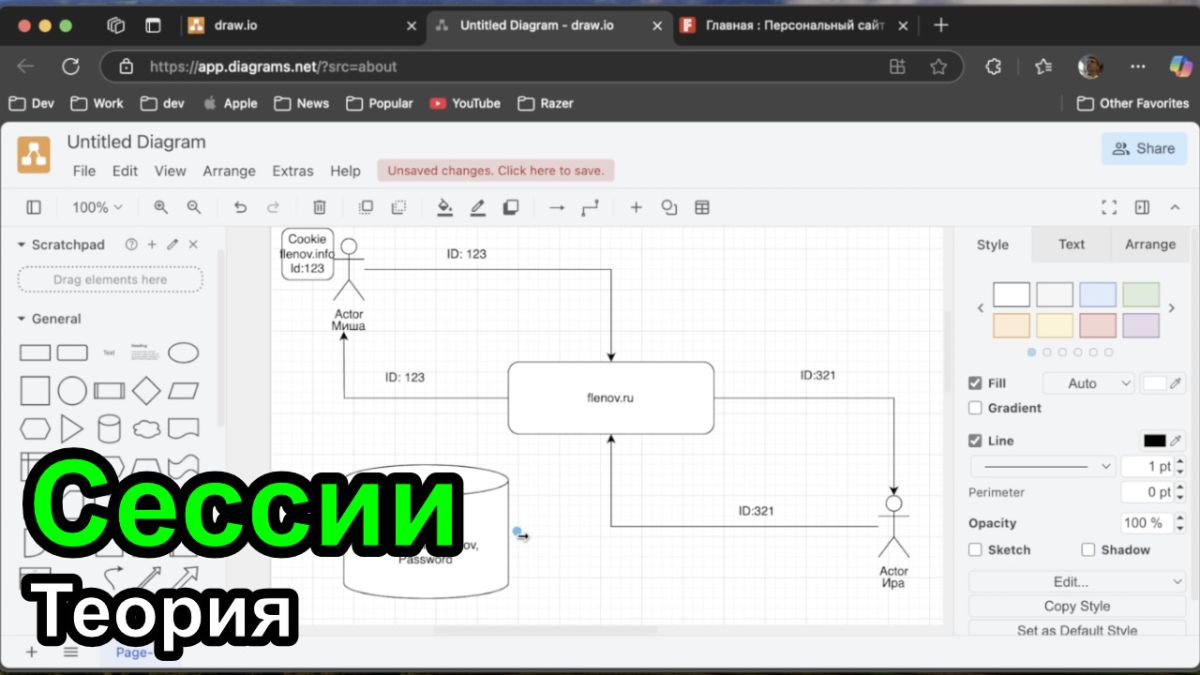Uncheck the Fill checkbox

click(x=975, y=383)
